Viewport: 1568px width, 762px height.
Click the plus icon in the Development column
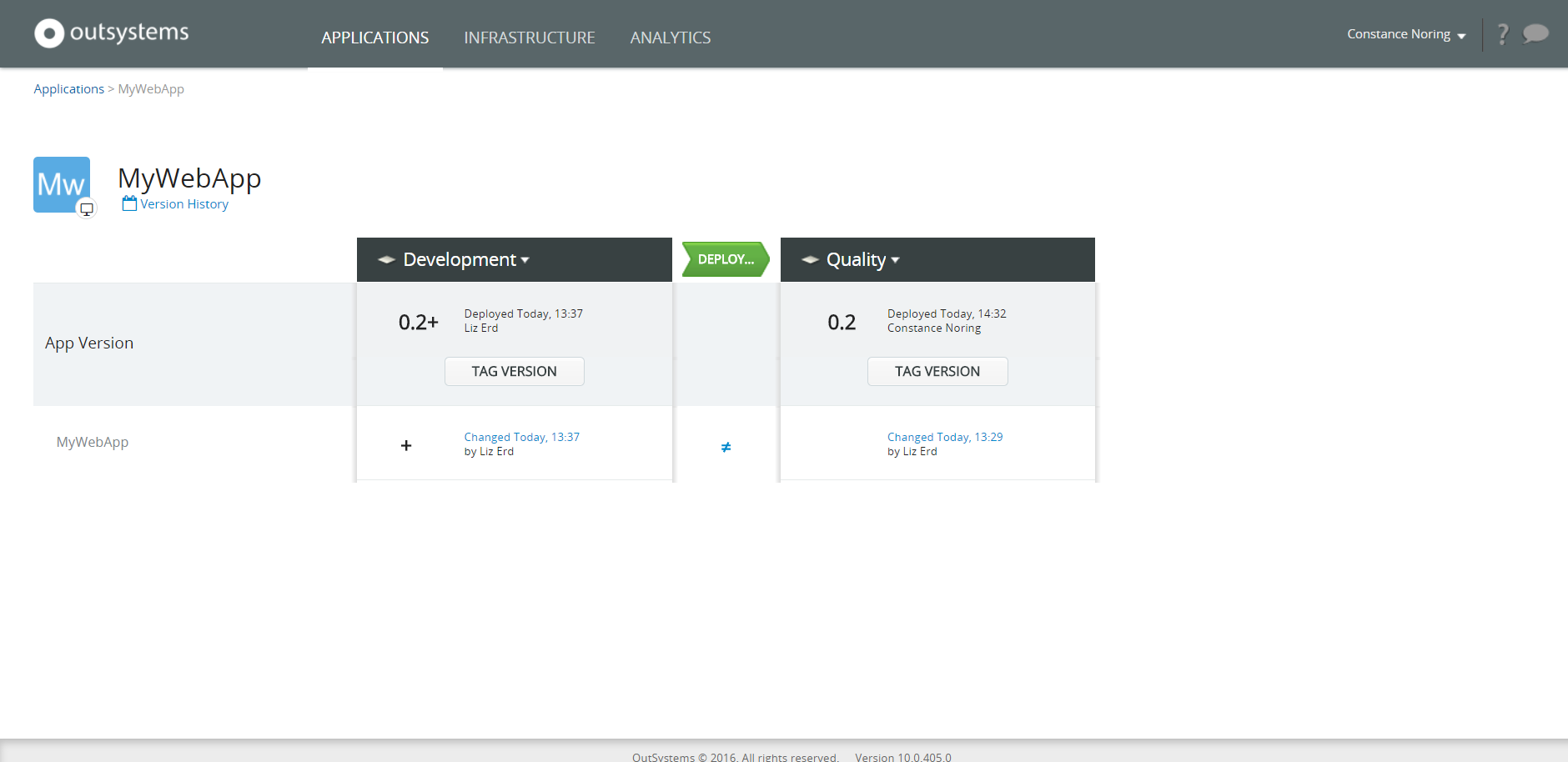(406, 445)
